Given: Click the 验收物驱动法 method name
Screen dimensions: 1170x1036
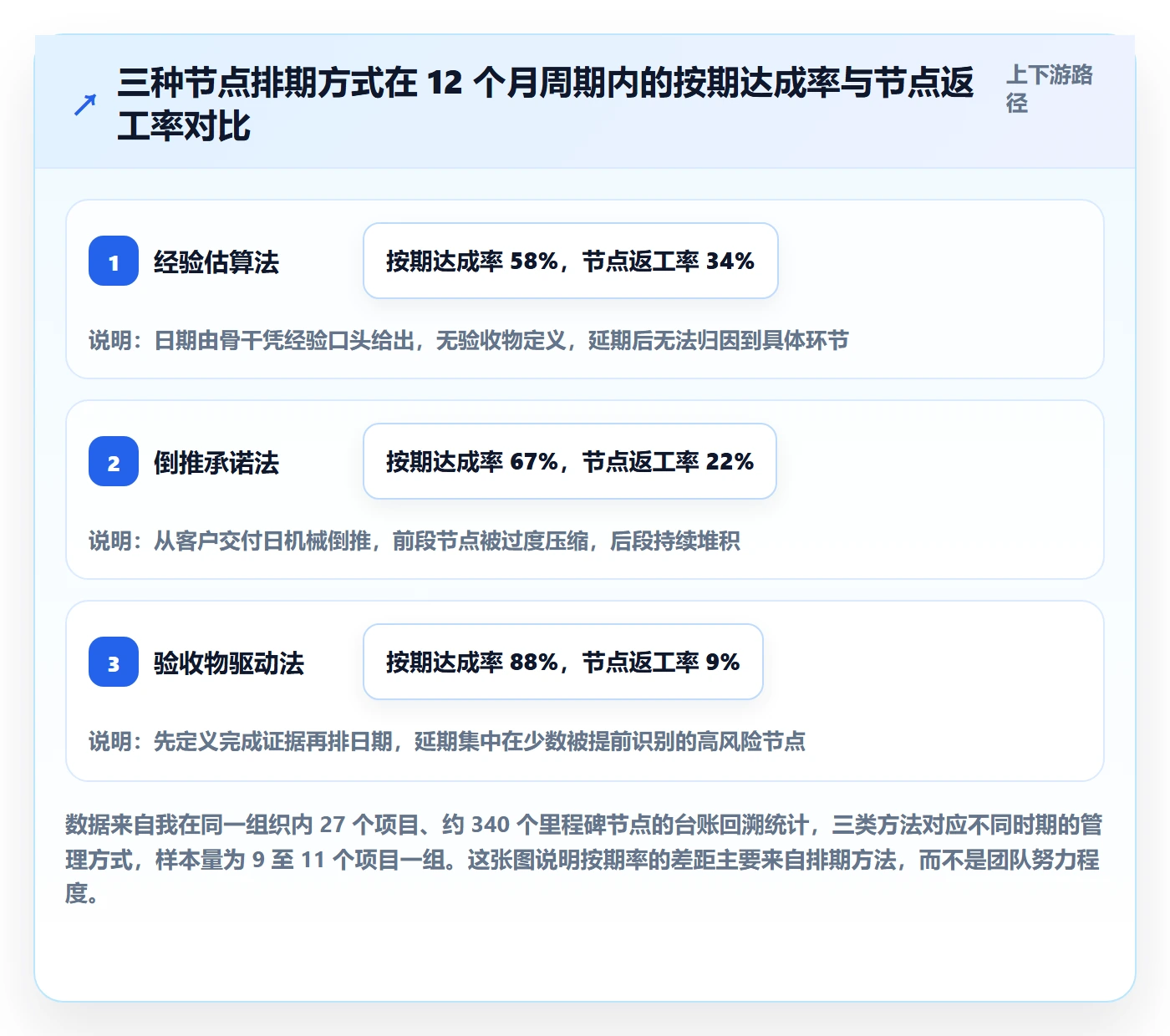Looking at the screenshot, I should point(229,663).
